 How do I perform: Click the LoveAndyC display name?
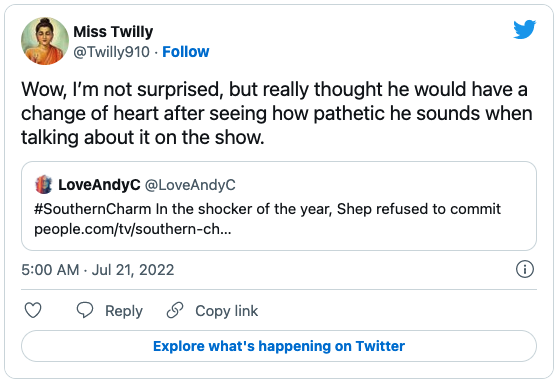click(99, 185)
